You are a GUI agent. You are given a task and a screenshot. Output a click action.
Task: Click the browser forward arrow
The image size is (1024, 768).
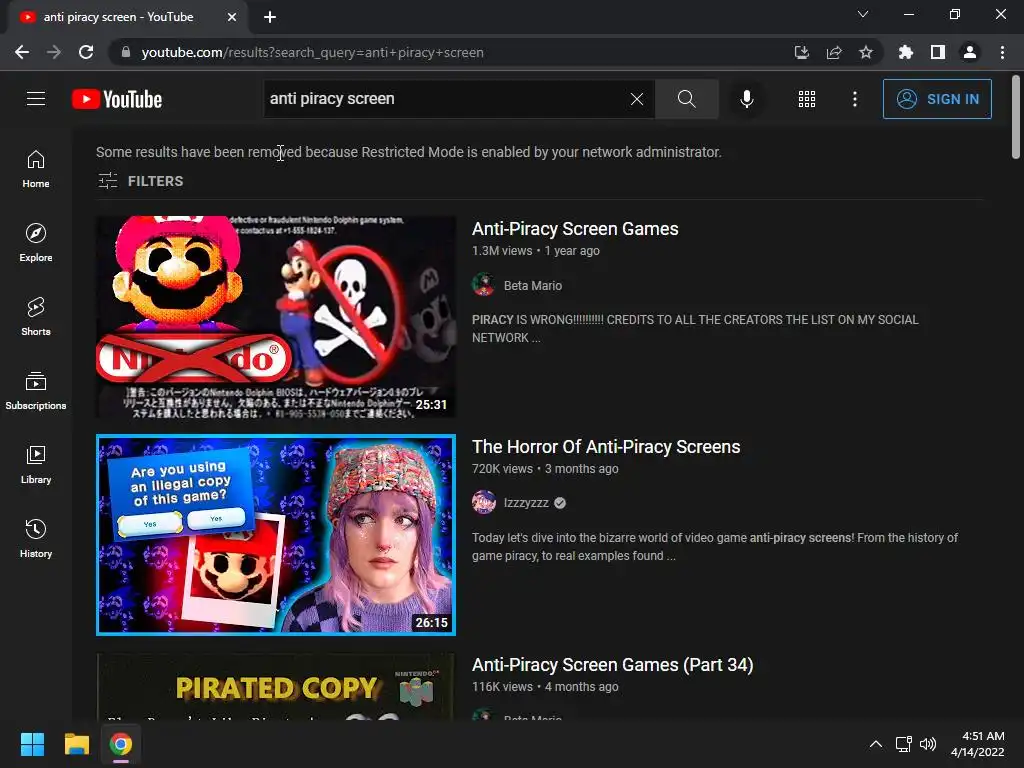54,52
